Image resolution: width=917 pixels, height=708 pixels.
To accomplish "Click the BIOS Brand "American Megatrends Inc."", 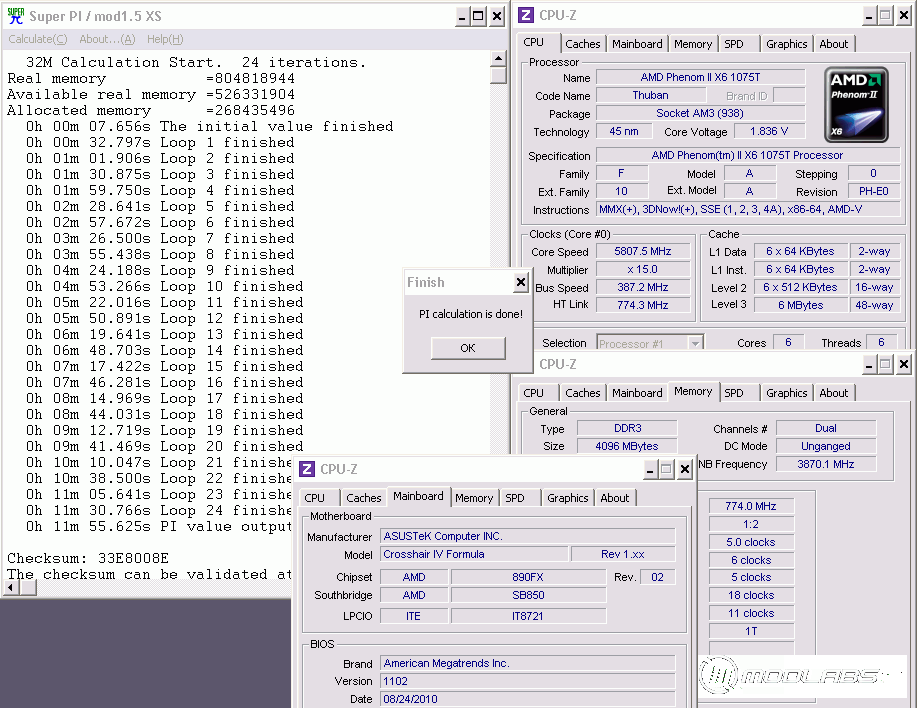I will coord(528,664).
